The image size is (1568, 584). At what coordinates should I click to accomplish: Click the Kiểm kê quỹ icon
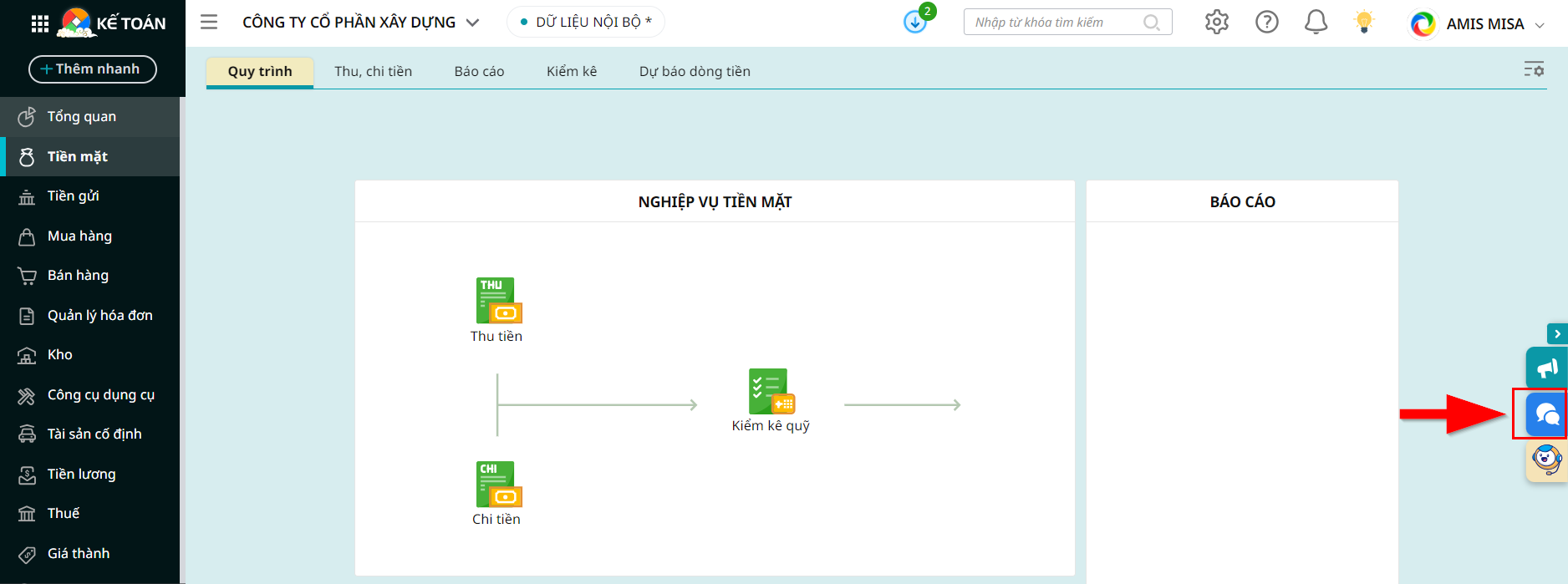point(771,391)
